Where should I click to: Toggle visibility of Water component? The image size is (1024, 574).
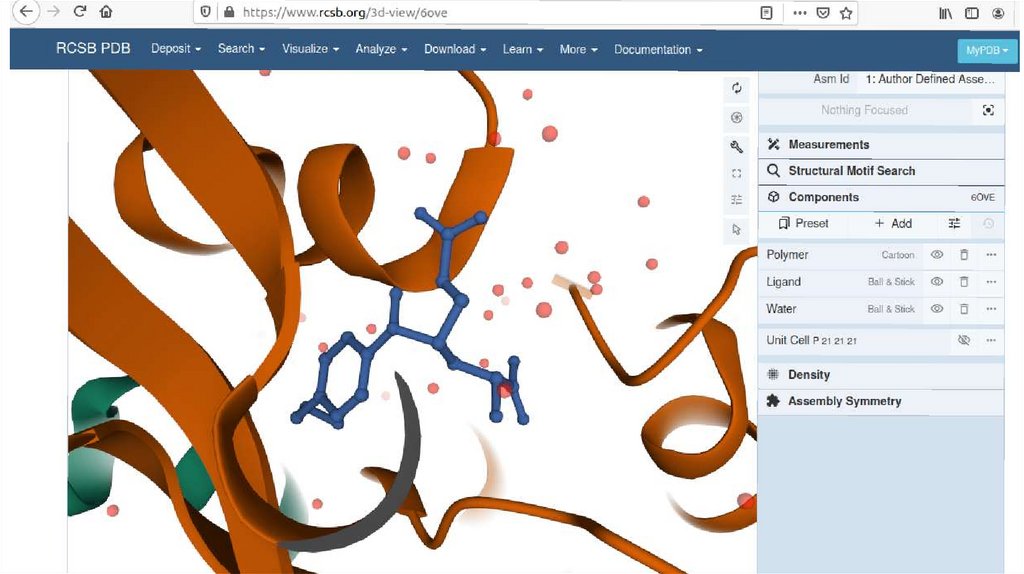coord(937,309)
